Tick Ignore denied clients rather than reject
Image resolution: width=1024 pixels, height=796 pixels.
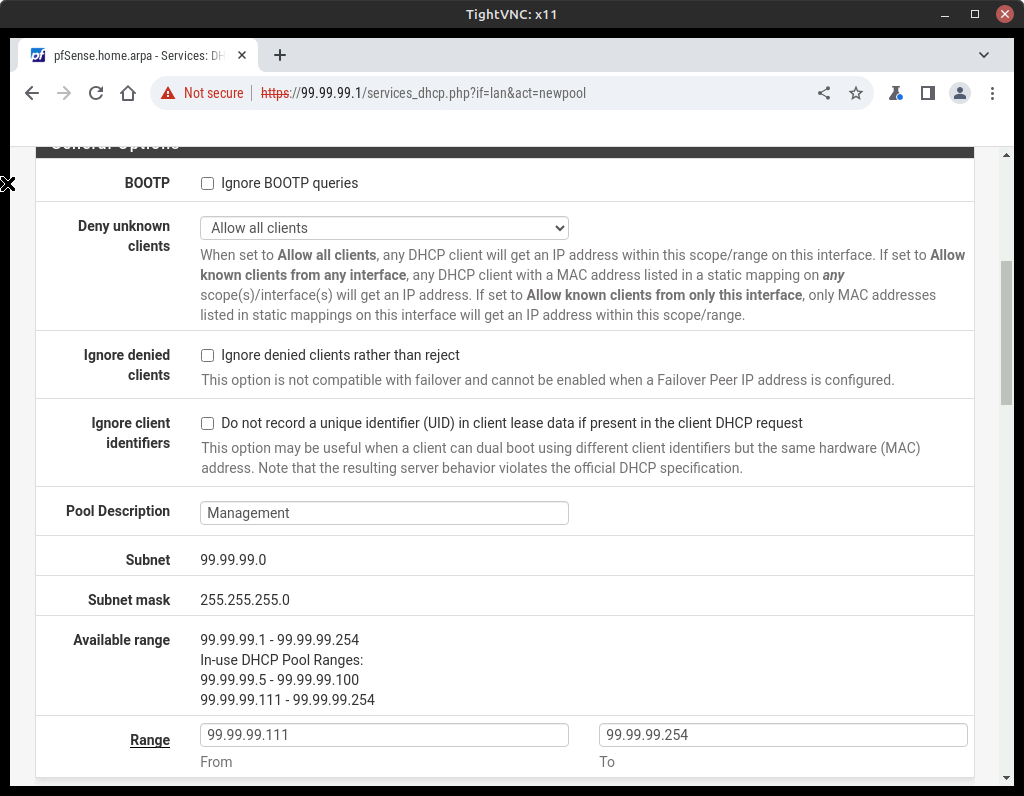click(x=207, y=355)
